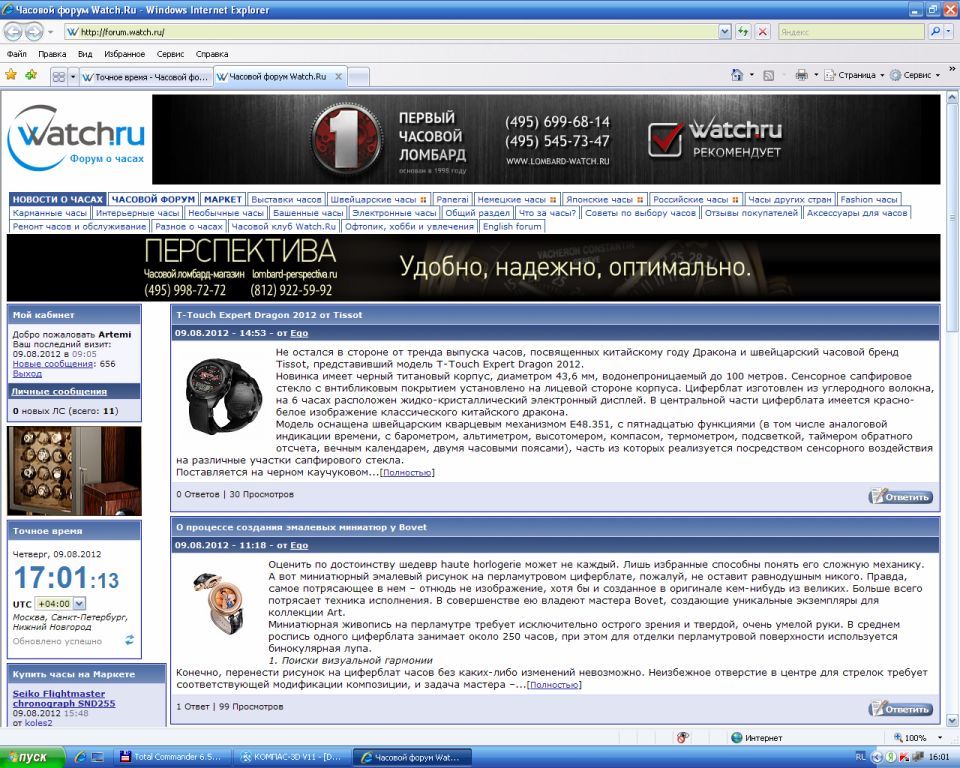The height and width of the screenshot is (768, 960).
Task: Open the Швейцарские часы forum section
Action: pos(375,199)
